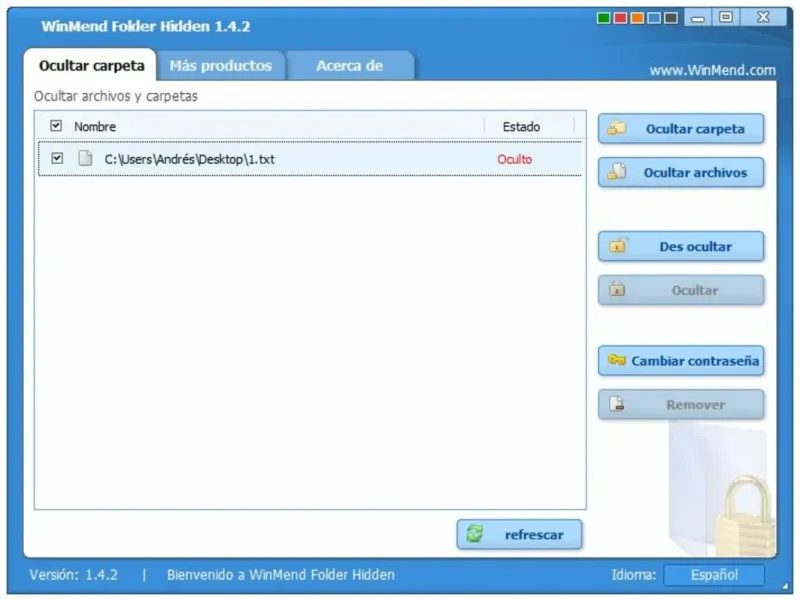Select the path C:\Users\Andrés\Desktop\1.txt

click(189, 159)
